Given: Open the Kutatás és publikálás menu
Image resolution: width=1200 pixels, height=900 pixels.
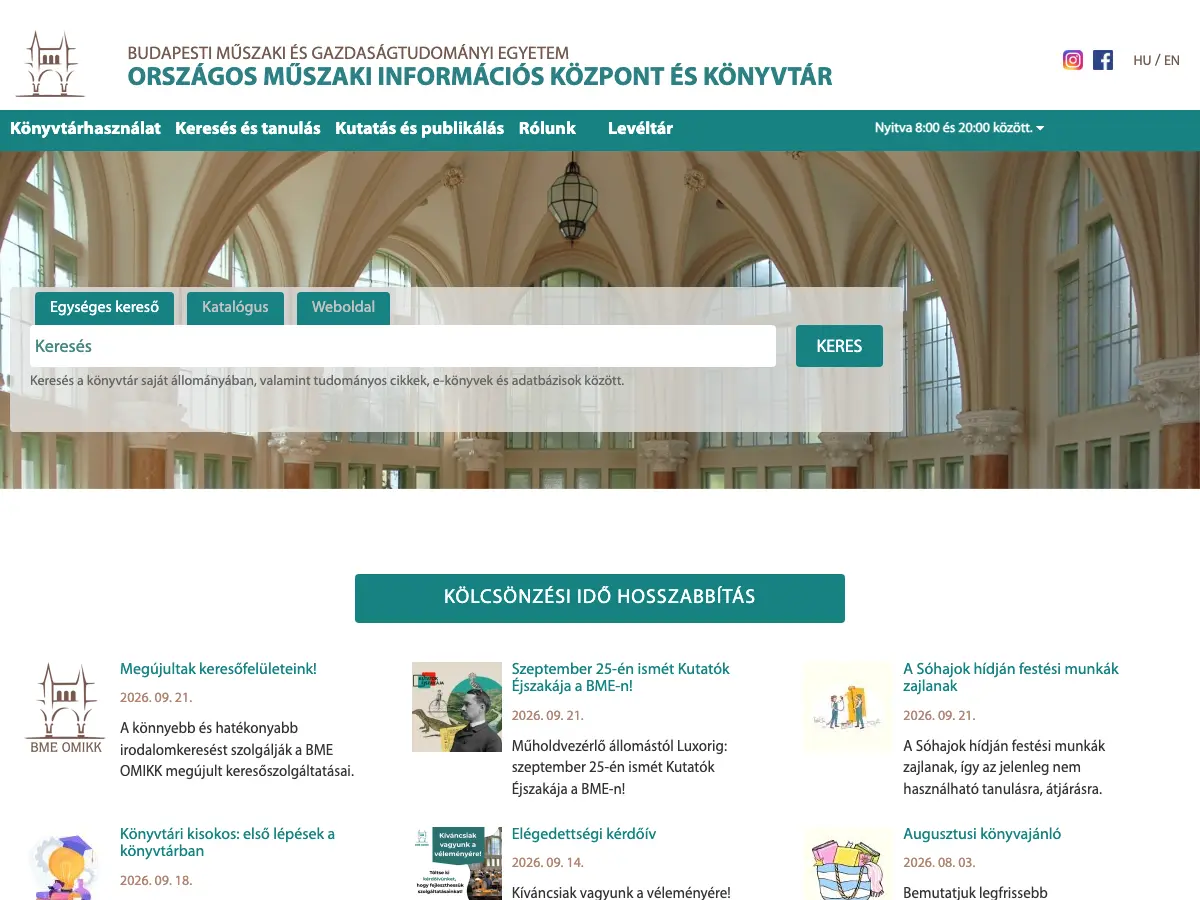Looking at the screenshot, I should coord(420,128).
